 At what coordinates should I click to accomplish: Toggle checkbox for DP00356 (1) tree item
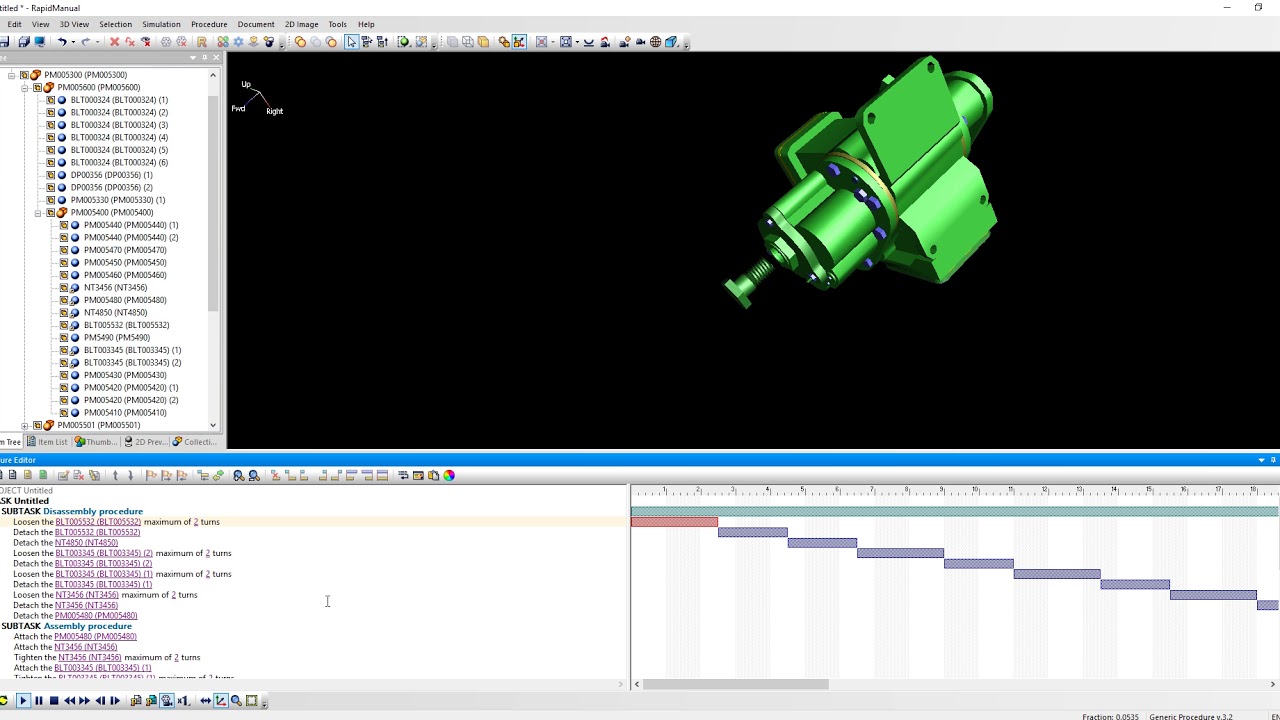50,175
